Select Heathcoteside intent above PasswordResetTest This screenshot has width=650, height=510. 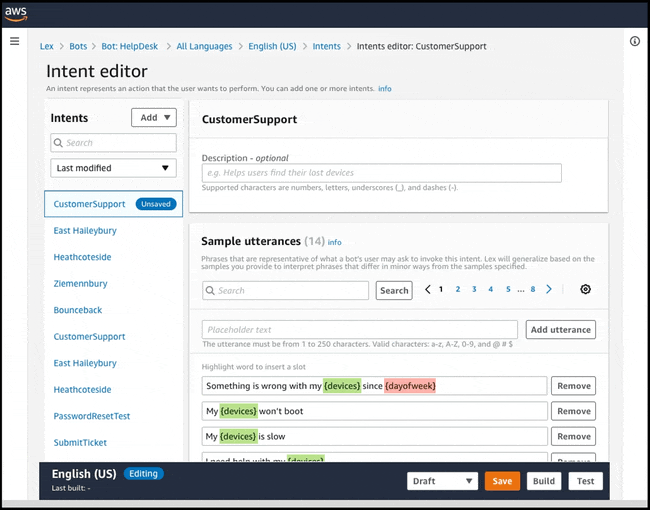[x=82, y=390]
